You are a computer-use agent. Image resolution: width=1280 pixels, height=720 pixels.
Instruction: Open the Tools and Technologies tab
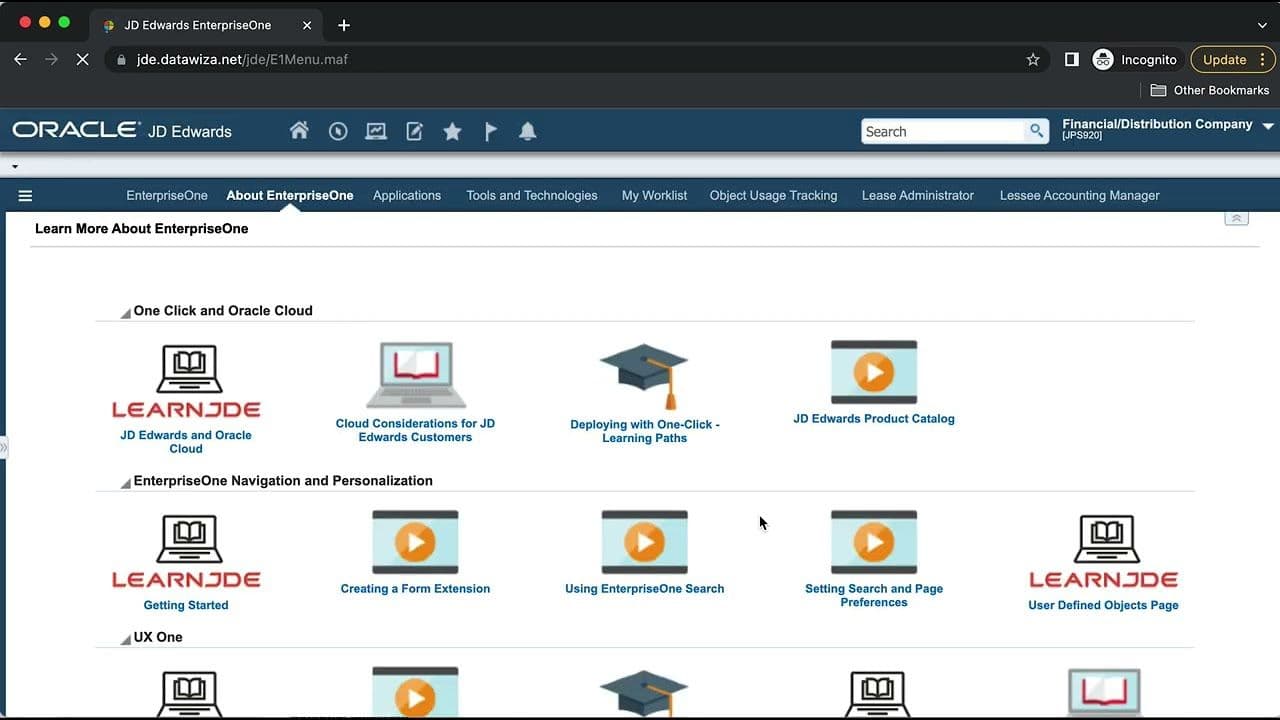pyautogui.click(x=532, y=196)
